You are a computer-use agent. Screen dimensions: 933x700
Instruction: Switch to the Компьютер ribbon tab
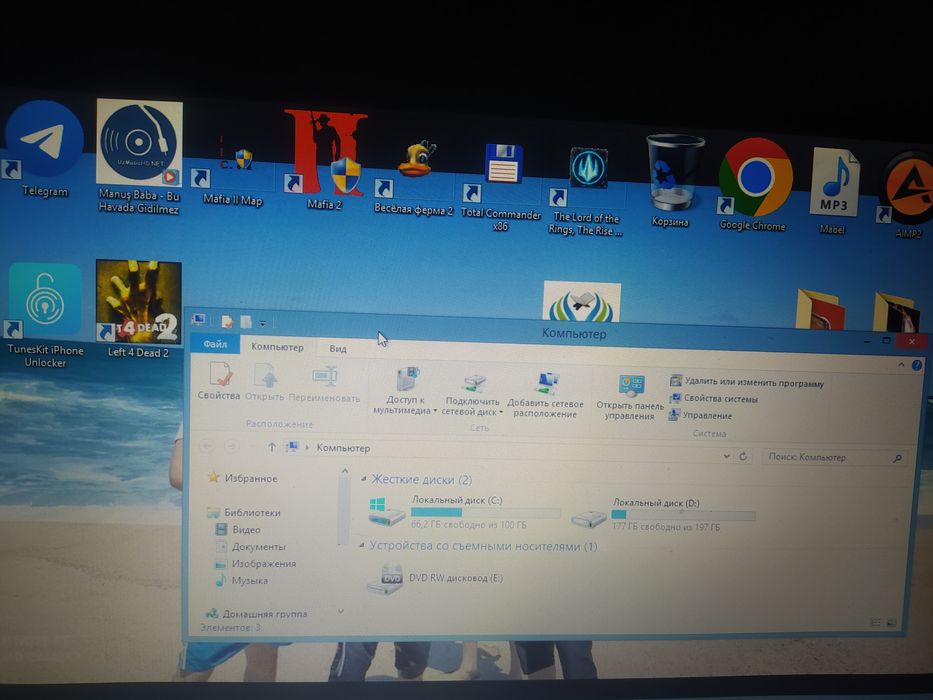coord(277,346)
